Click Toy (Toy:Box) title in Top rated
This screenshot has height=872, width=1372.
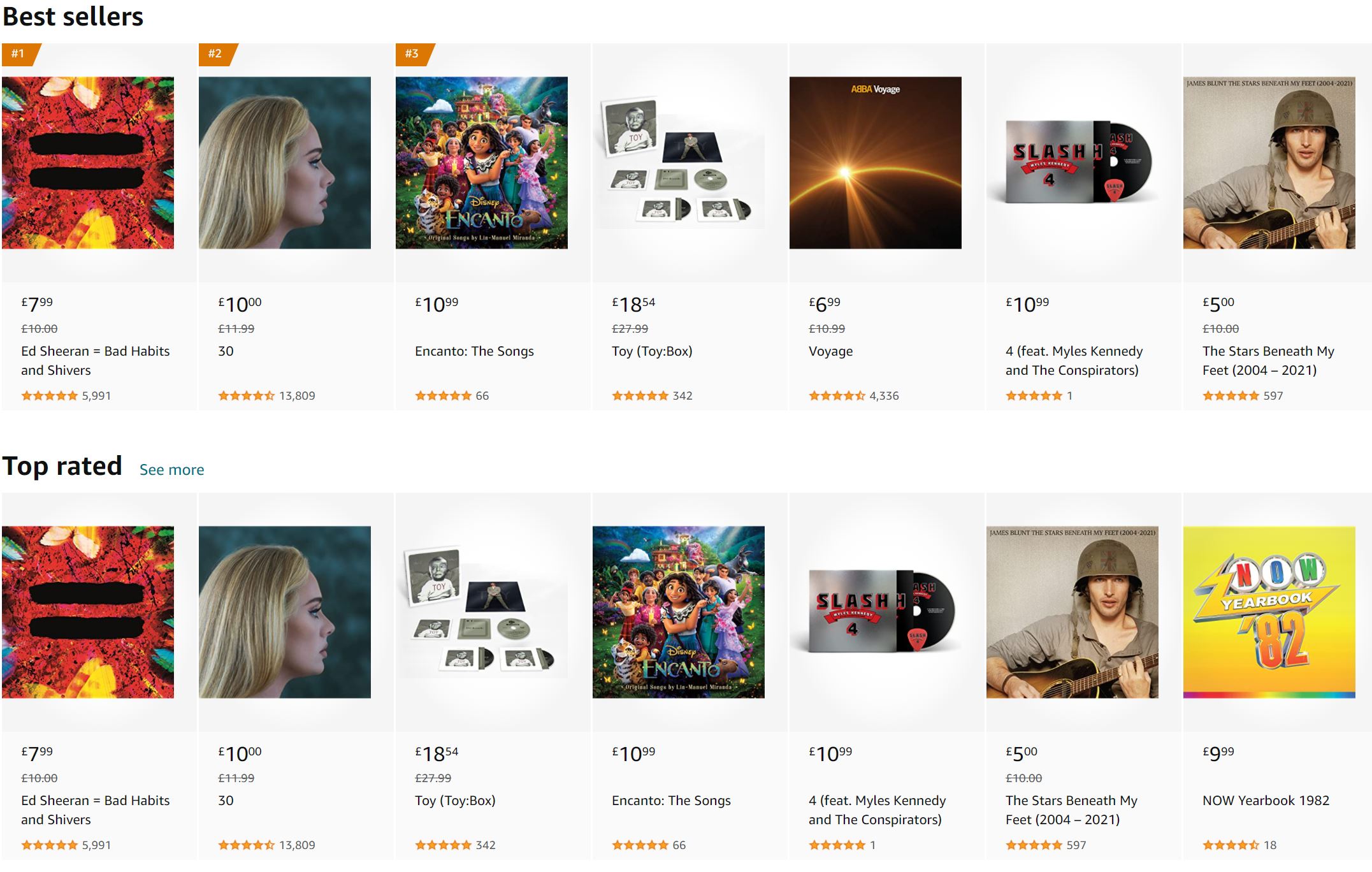click(455, 801)
